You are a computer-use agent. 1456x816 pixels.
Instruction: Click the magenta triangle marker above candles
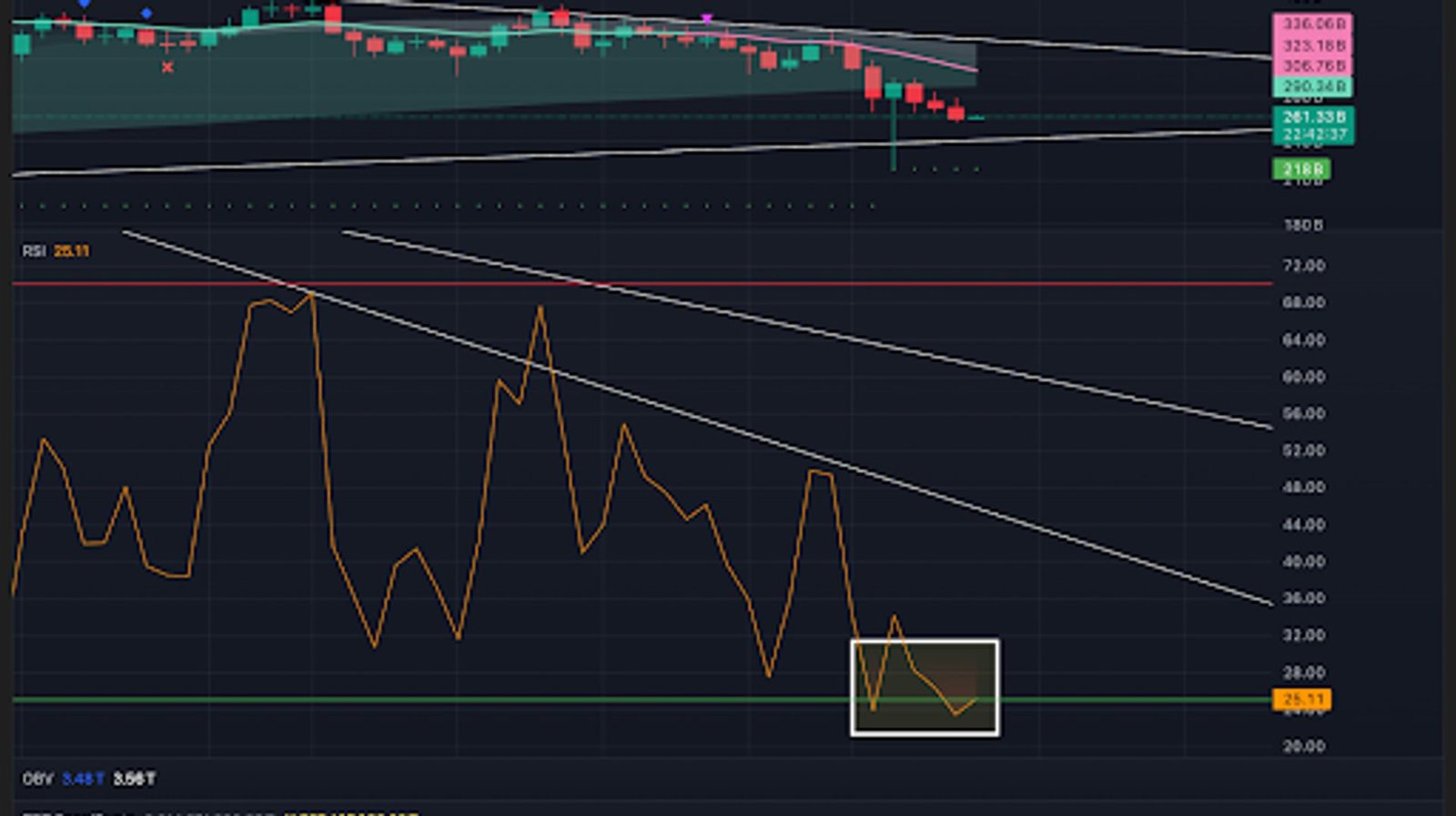(707, 18)
